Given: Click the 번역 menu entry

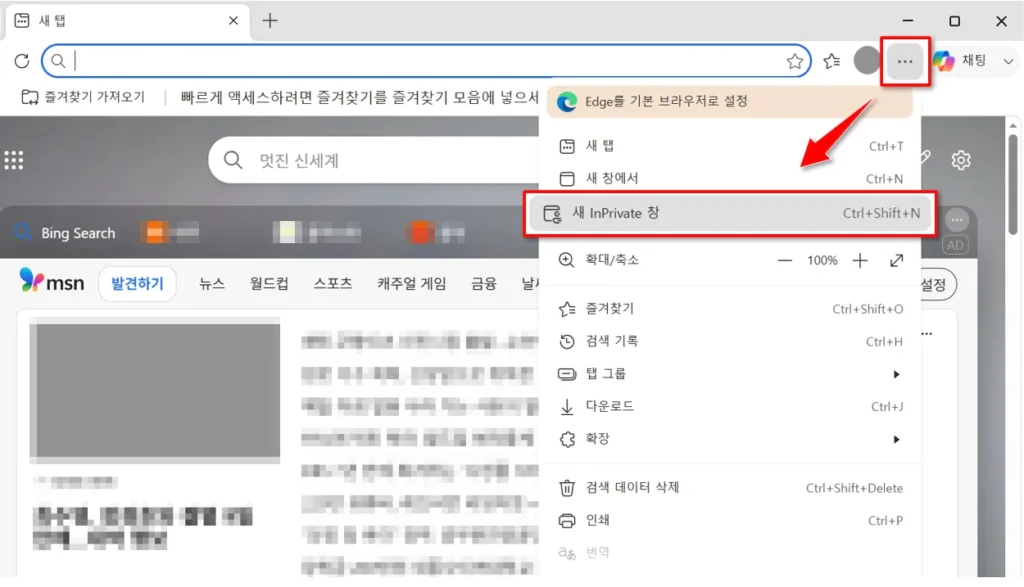Looking at the screenshot, I should click(731, 553).
